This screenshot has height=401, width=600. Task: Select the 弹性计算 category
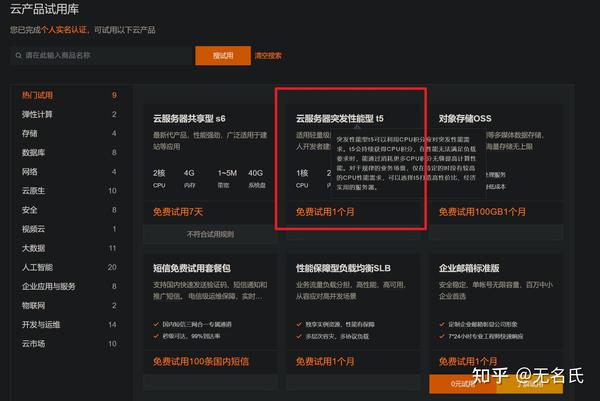pos(37,114)
